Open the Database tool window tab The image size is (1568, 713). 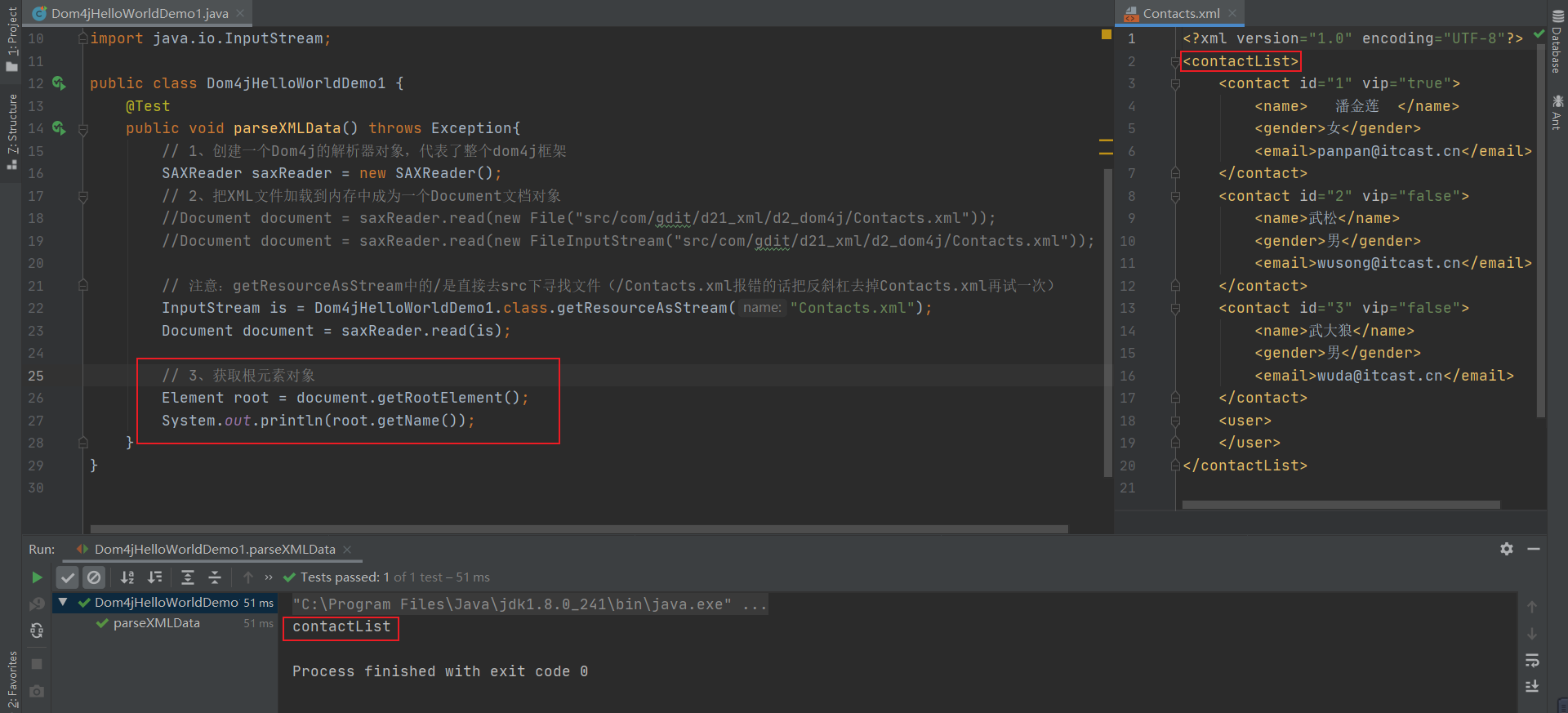[1557, 41]
